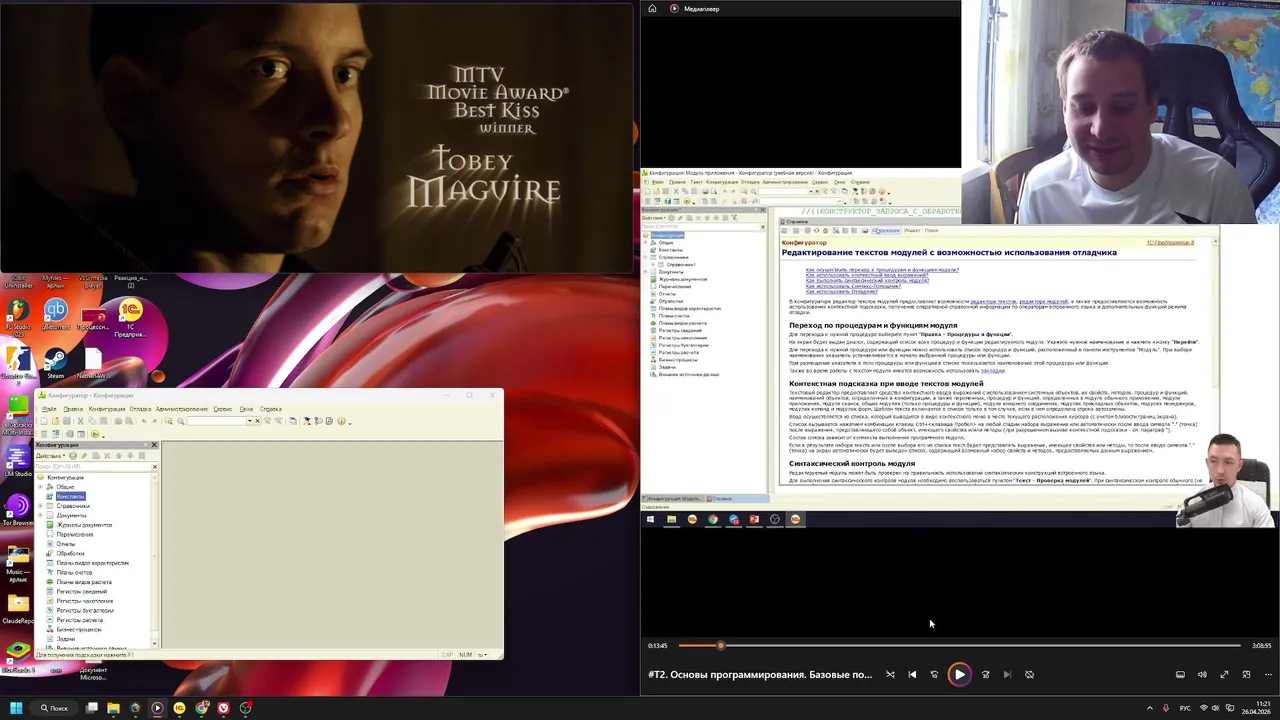Seek along the video progress bar

tap(960, 645)
